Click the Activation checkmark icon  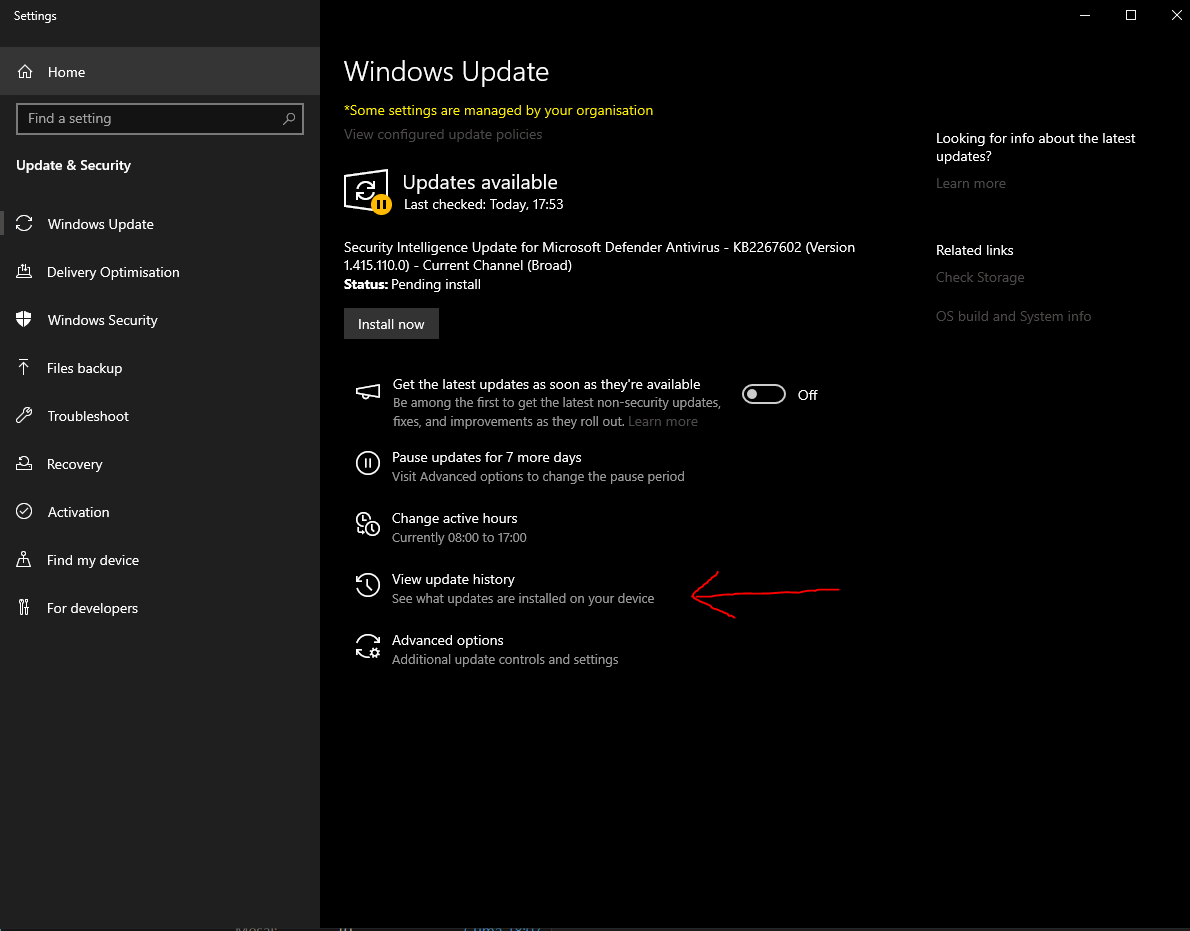pyautogui.click(x=24, y=511)
